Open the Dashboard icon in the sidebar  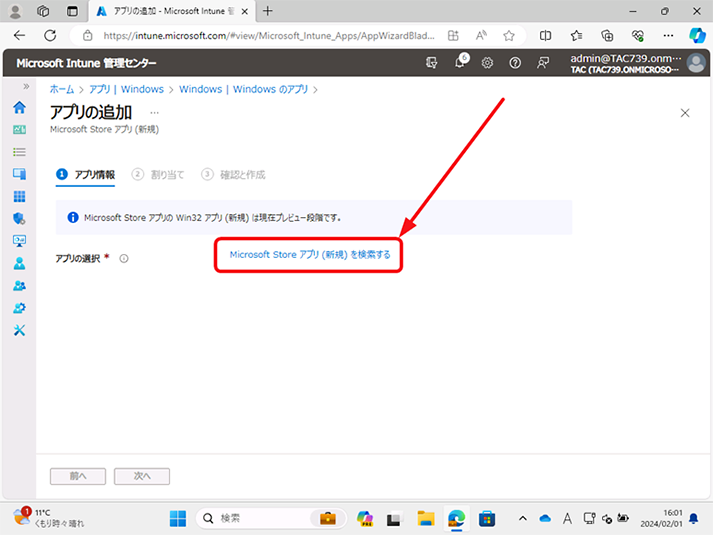click(19, 130)
